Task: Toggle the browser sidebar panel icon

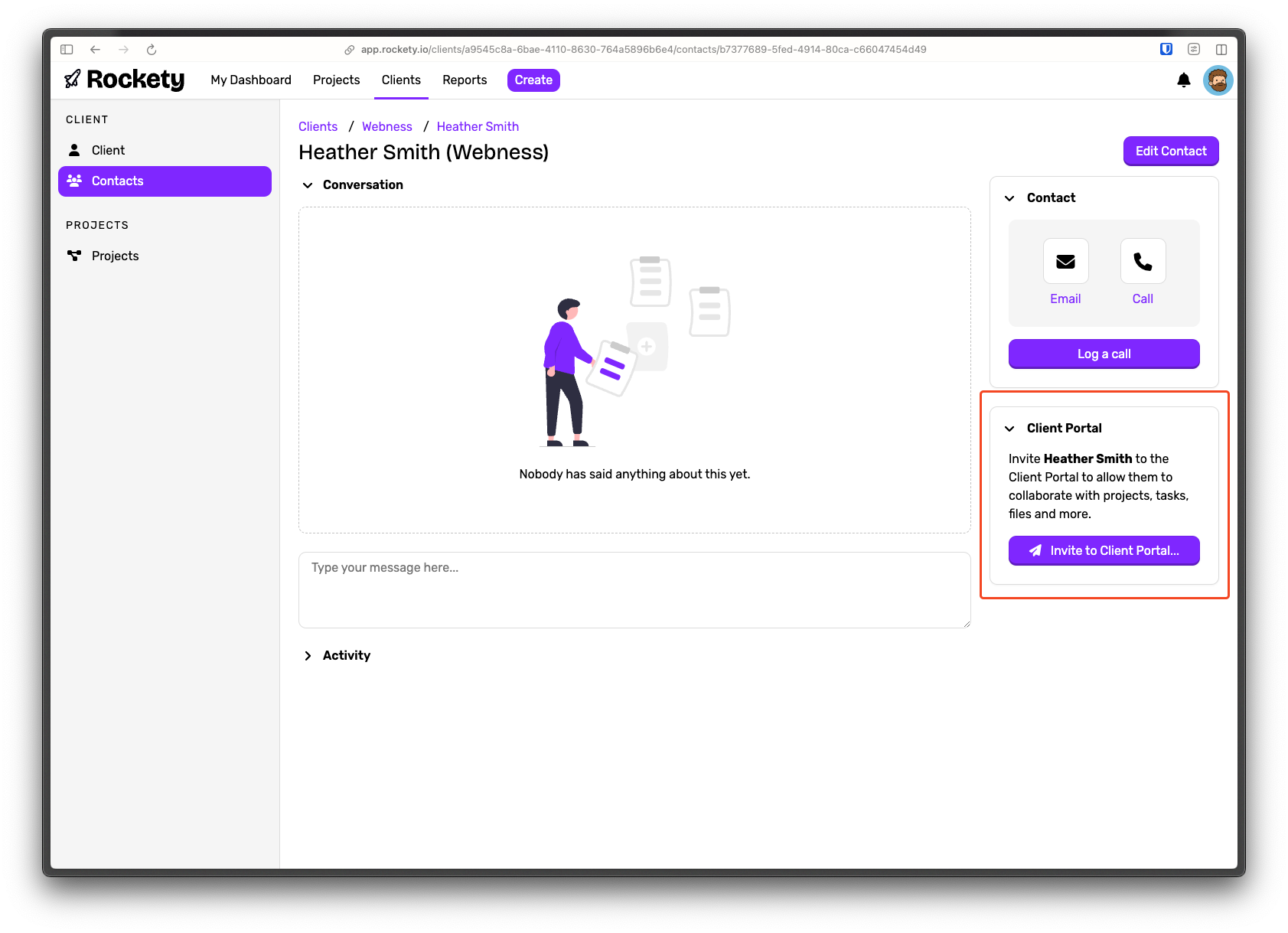Action: (67, 48)
